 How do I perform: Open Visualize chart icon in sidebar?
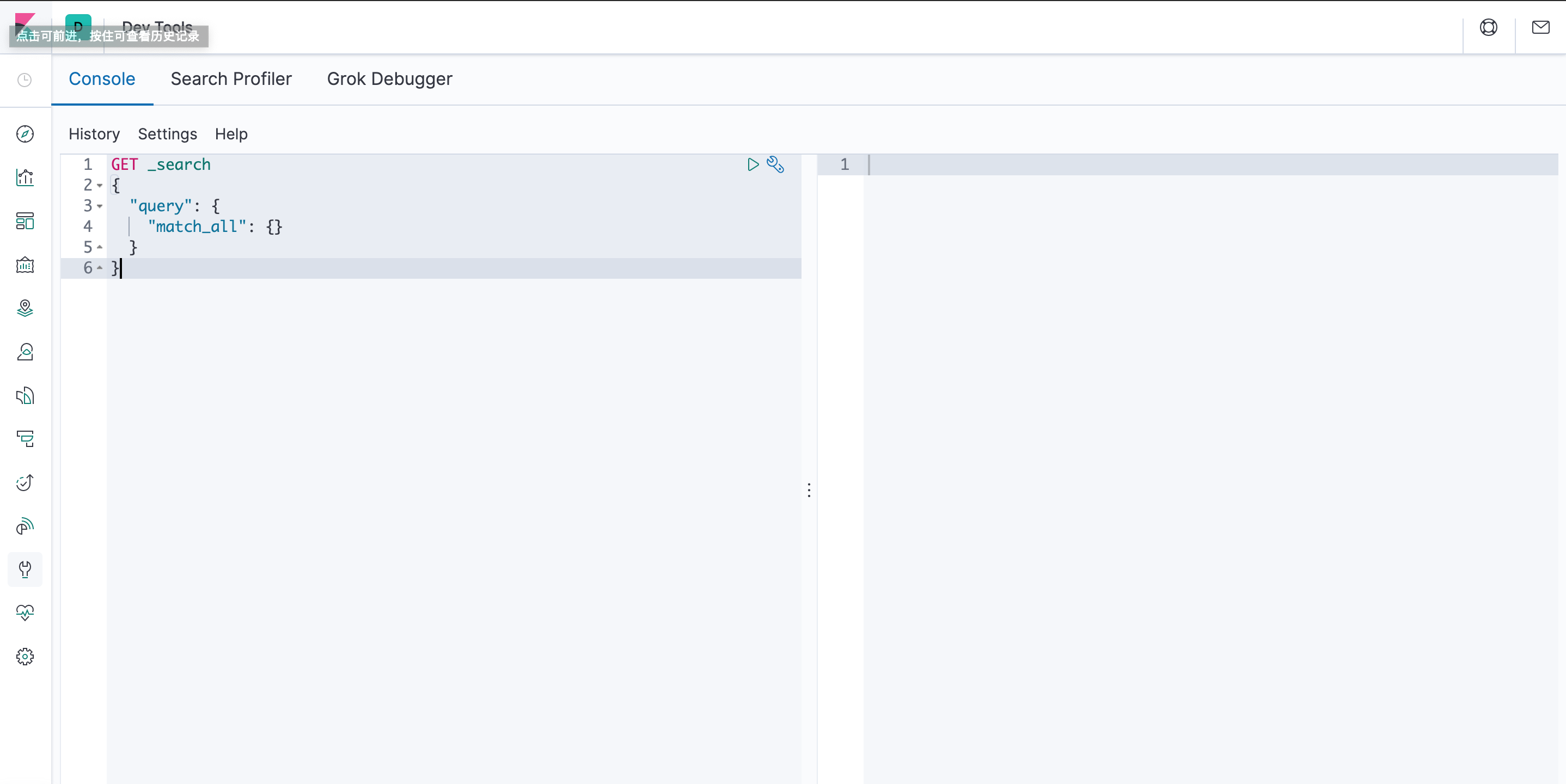point(25,177)
